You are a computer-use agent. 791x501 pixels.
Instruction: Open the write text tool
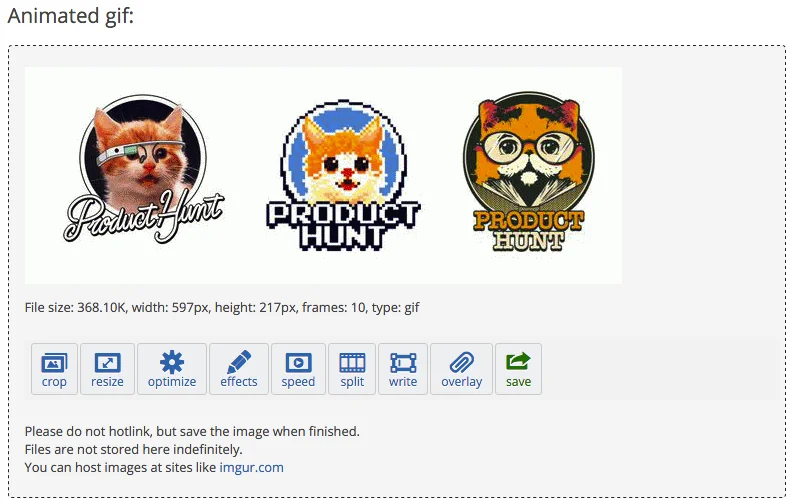[403, 369]
